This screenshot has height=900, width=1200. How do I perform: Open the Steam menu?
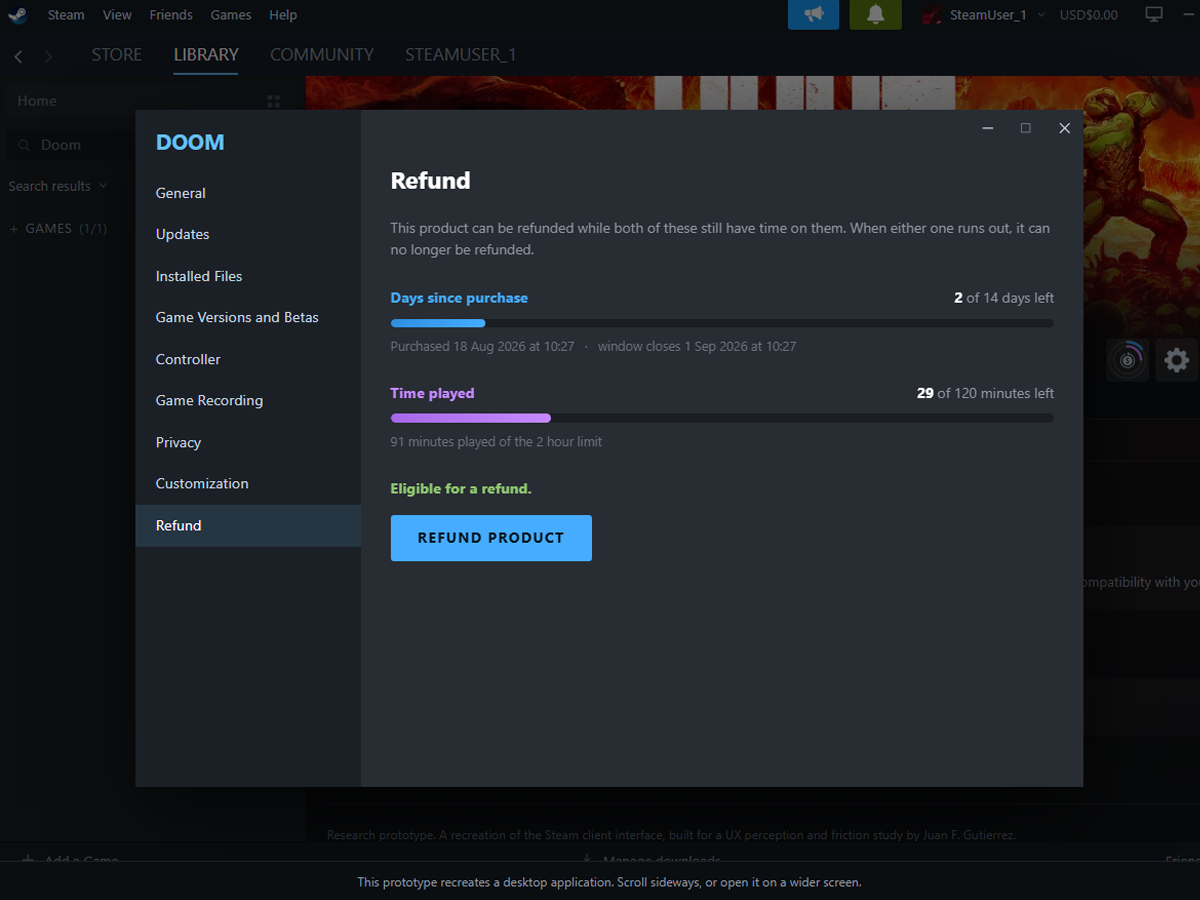coord(66,15)
